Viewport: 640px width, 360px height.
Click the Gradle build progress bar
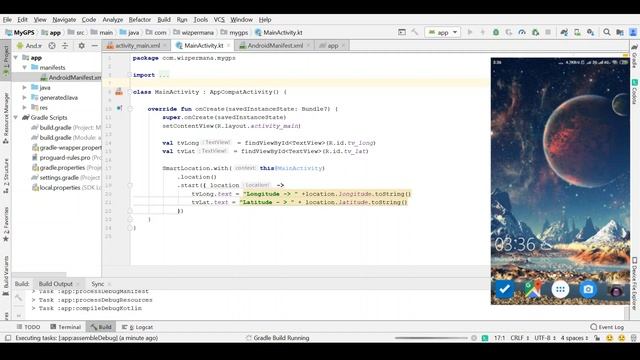(x=431, y=338)
